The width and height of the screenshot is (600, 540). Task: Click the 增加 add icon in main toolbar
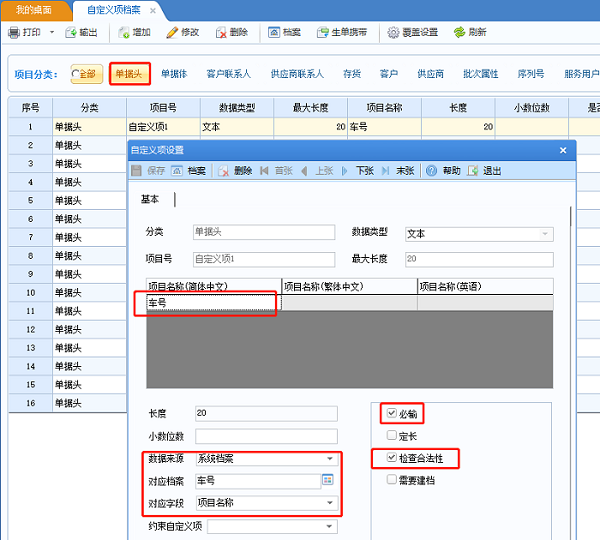click(124, 33)
